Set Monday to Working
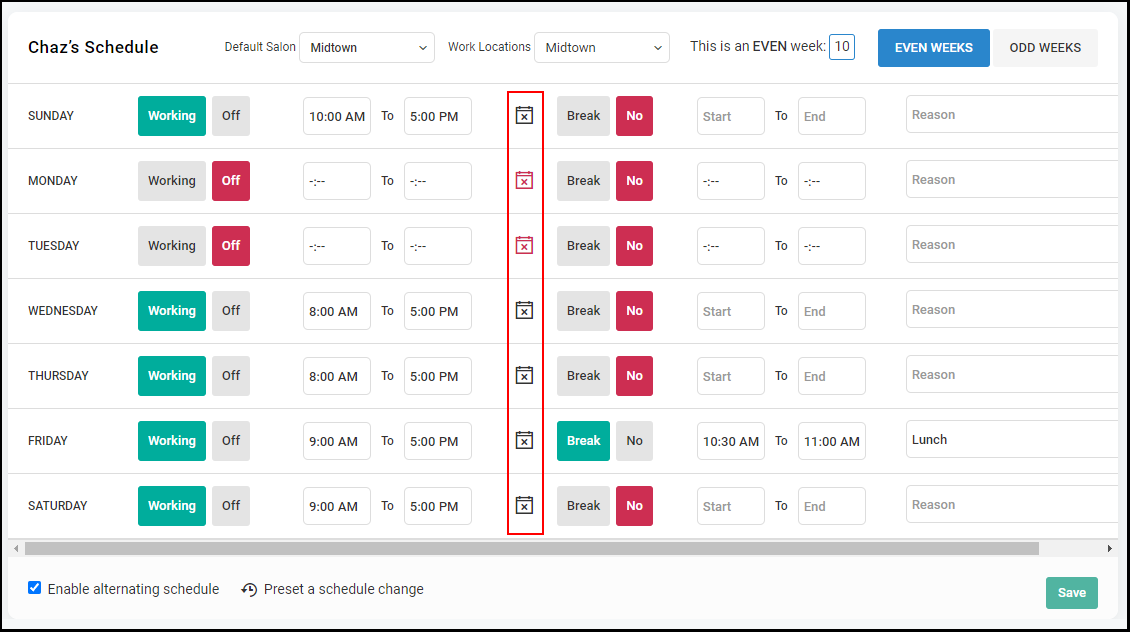The image size is (1130, 632). 172,181
